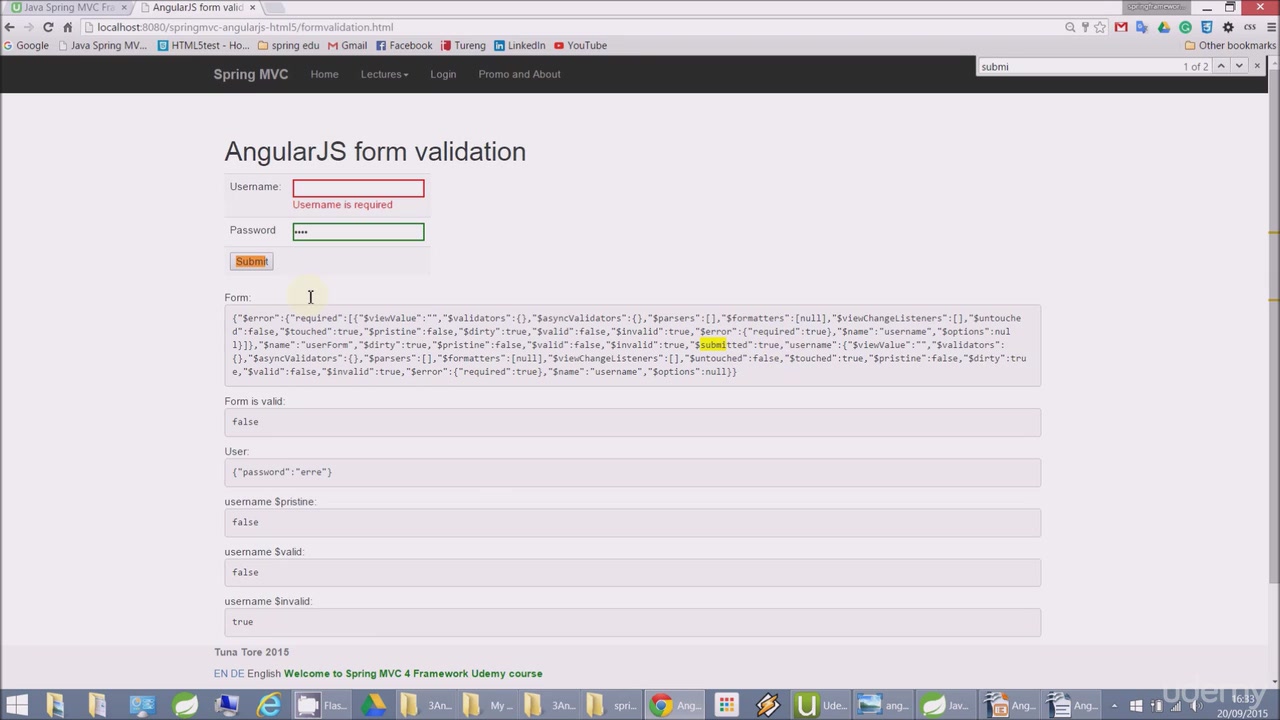Open the HTML5test bookmark

coord(204,45)
